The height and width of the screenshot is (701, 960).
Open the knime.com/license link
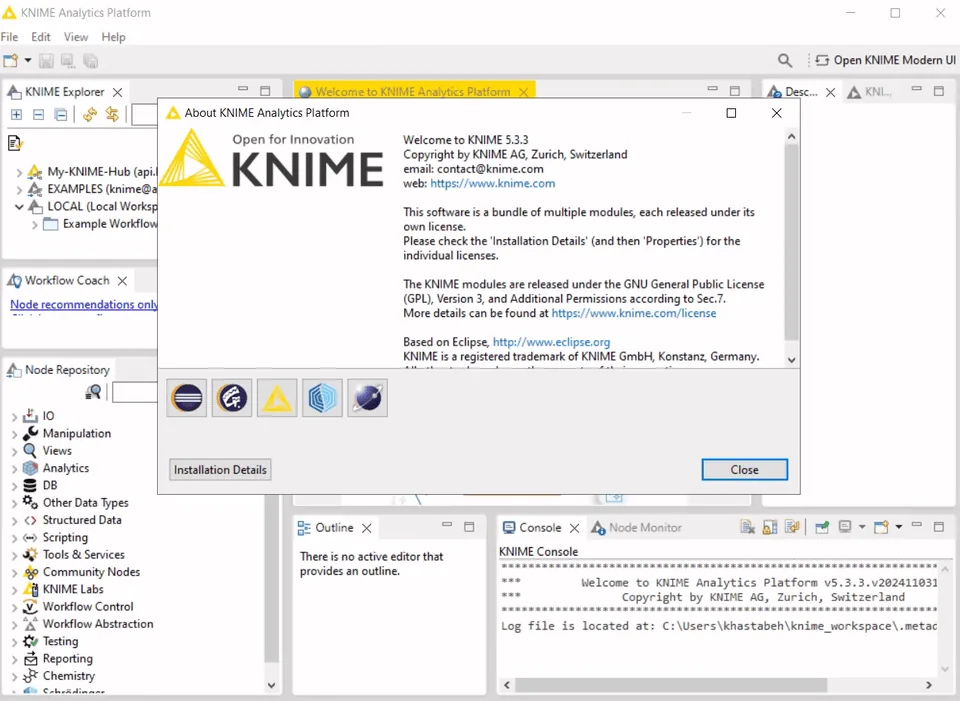634,313
